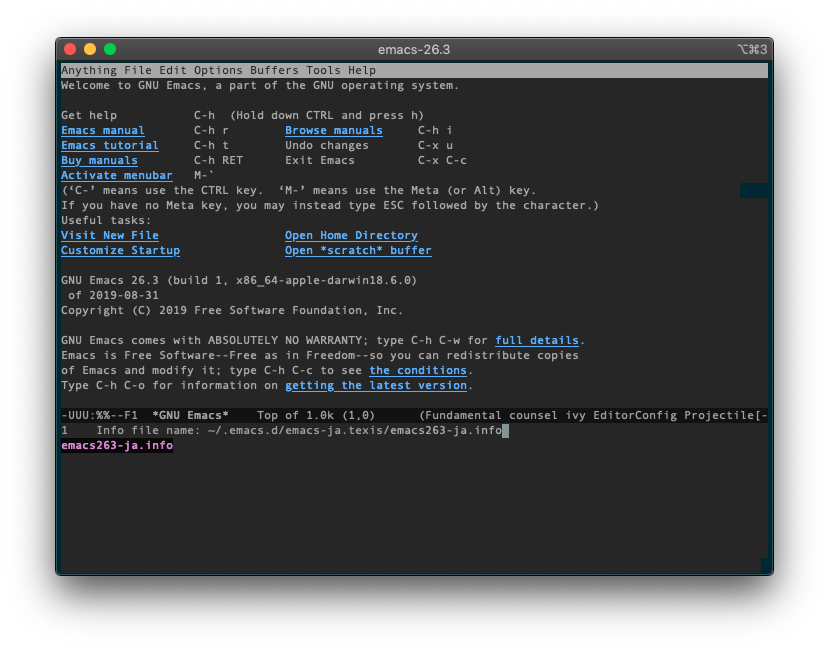Click the Buy manuals link
This screenshot has height=649, width=829.
pyautogui.click(x=99, y=160)
